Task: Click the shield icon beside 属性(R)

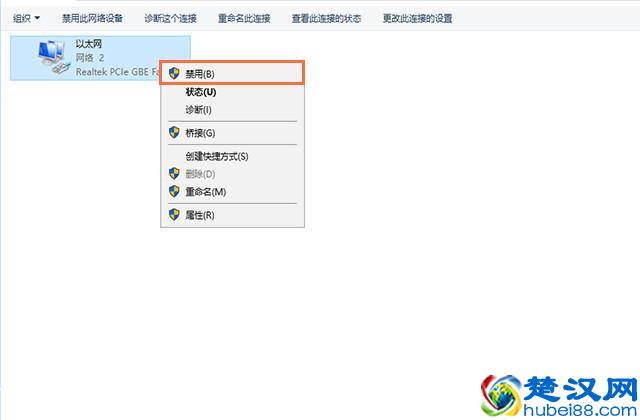Action: click(174, 215)
